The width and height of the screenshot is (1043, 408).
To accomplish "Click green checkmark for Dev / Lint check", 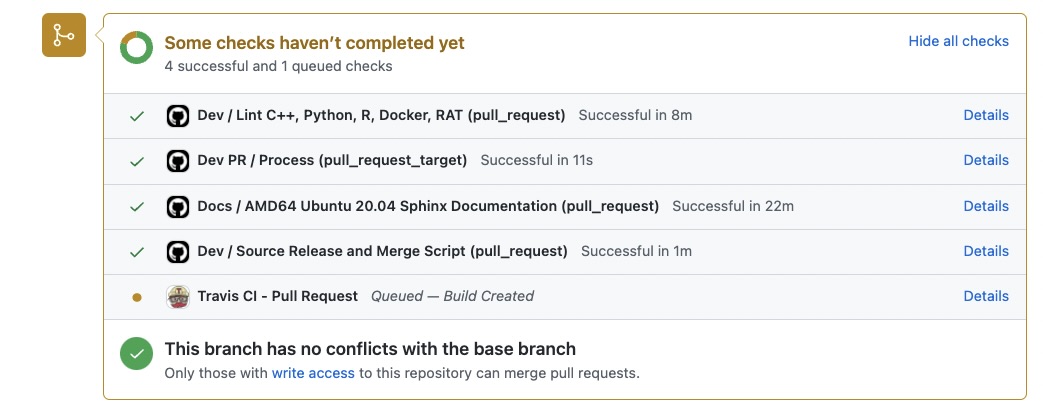I will pos(137,116).
